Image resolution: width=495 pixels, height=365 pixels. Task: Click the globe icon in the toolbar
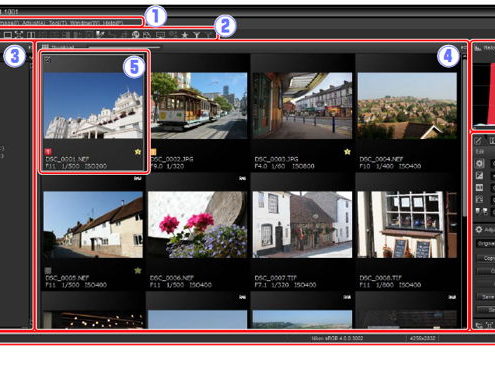pyautogui.click(x=135, y=35)
